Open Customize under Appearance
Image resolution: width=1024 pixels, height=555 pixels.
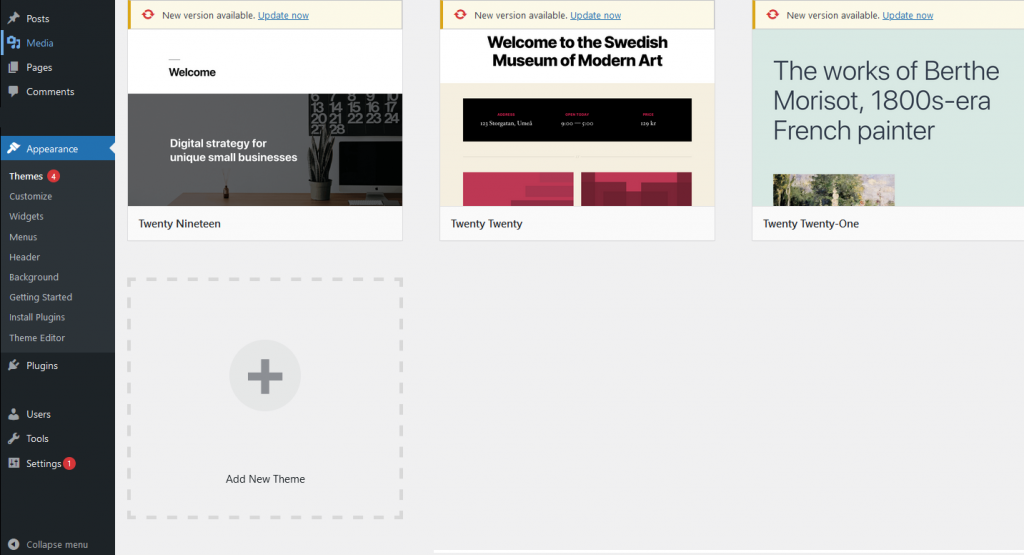31,196
